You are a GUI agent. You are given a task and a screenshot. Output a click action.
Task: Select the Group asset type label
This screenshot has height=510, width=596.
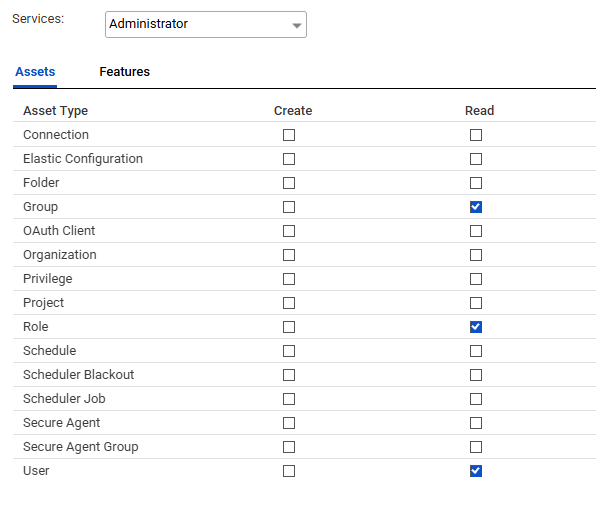click(x=40, y=207)
